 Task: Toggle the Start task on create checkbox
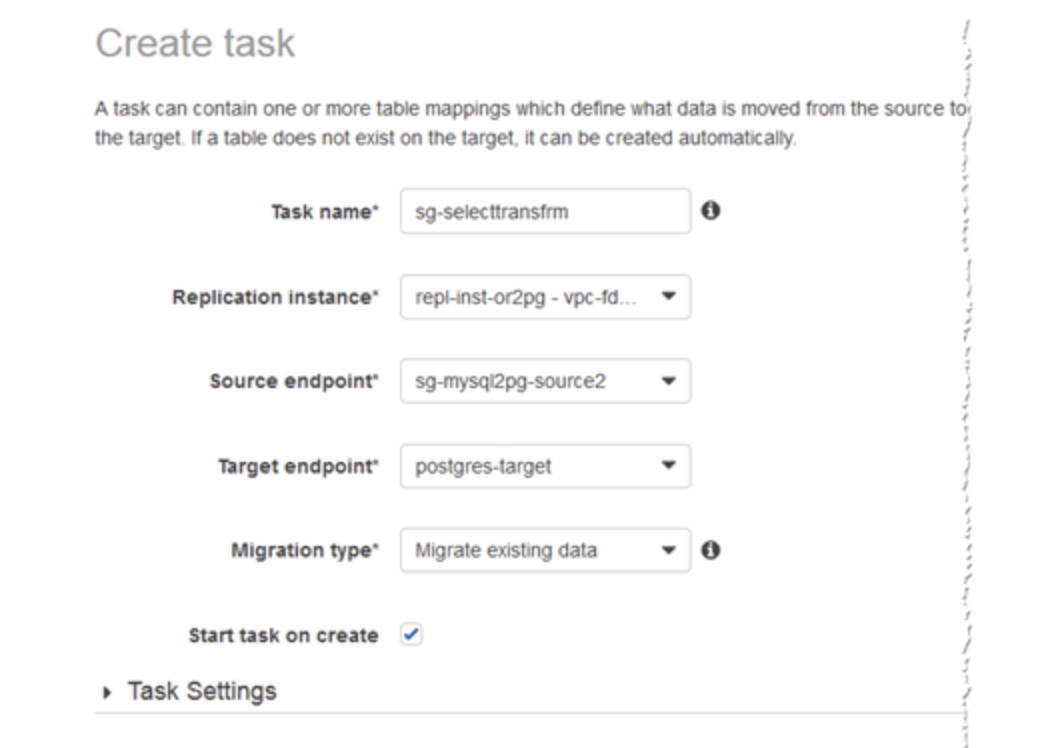click(411, 635)
